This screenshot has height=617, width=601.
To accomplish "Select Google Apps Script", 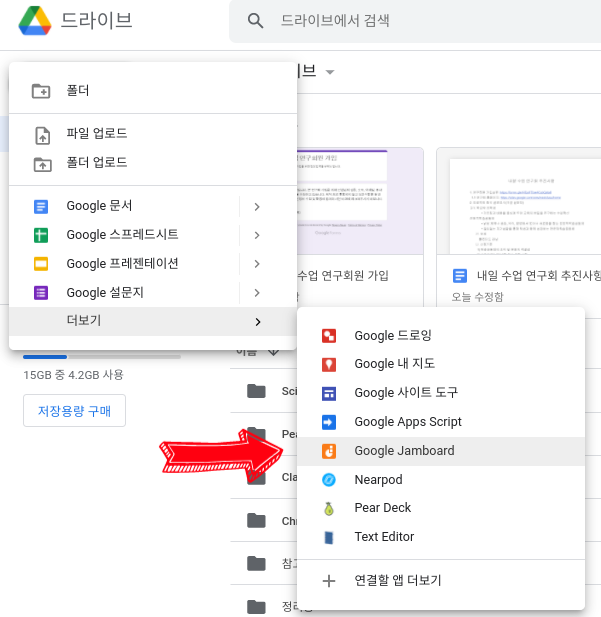I will click(441, 422).
